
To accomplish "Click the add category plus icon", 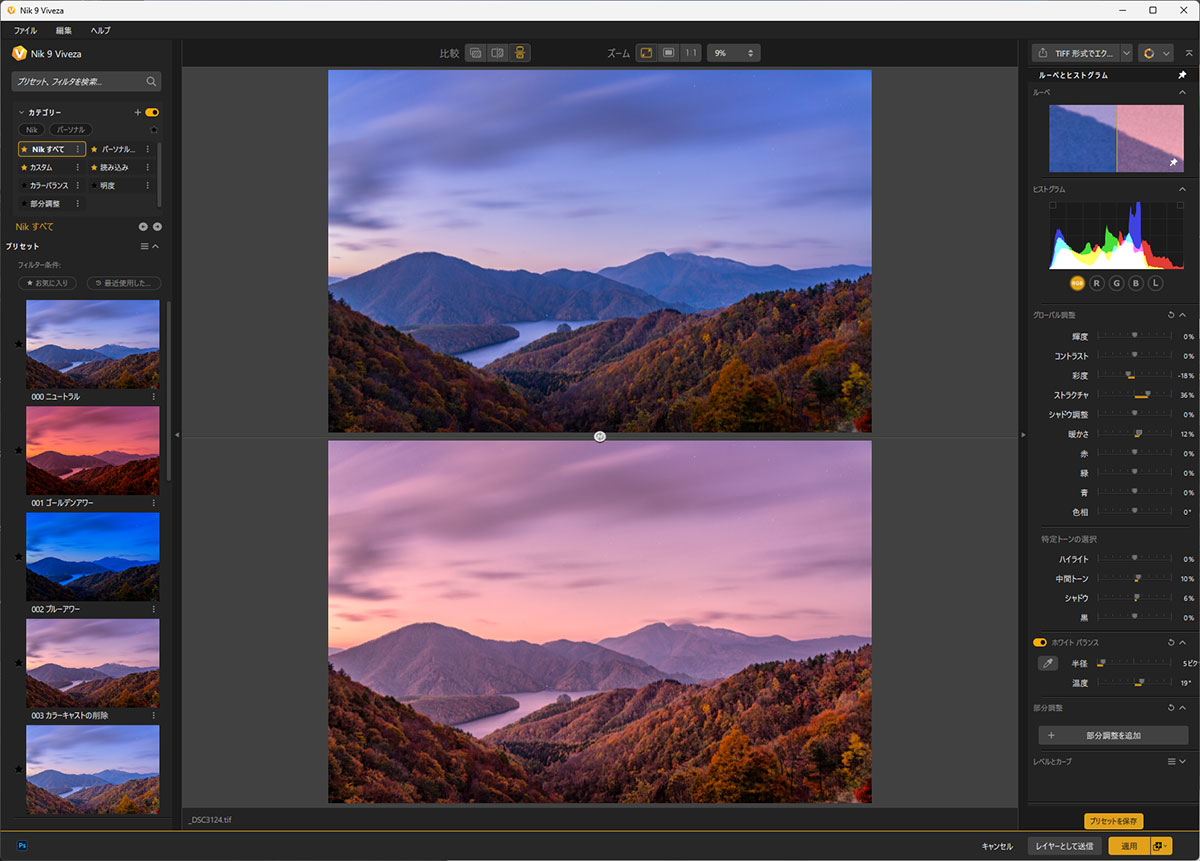I will [138, 113].
